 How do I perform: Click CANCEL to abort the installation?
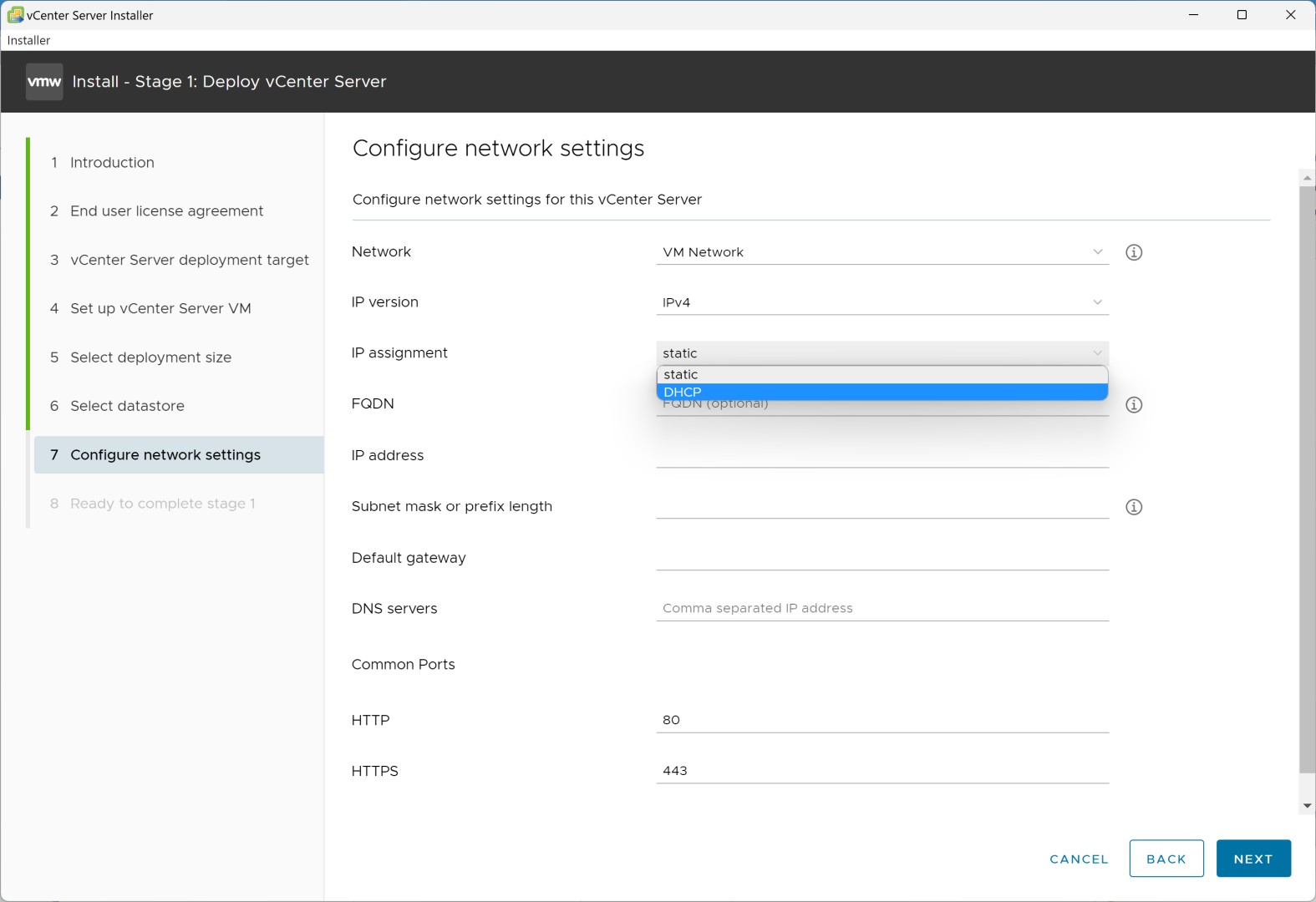(1079, 859)
